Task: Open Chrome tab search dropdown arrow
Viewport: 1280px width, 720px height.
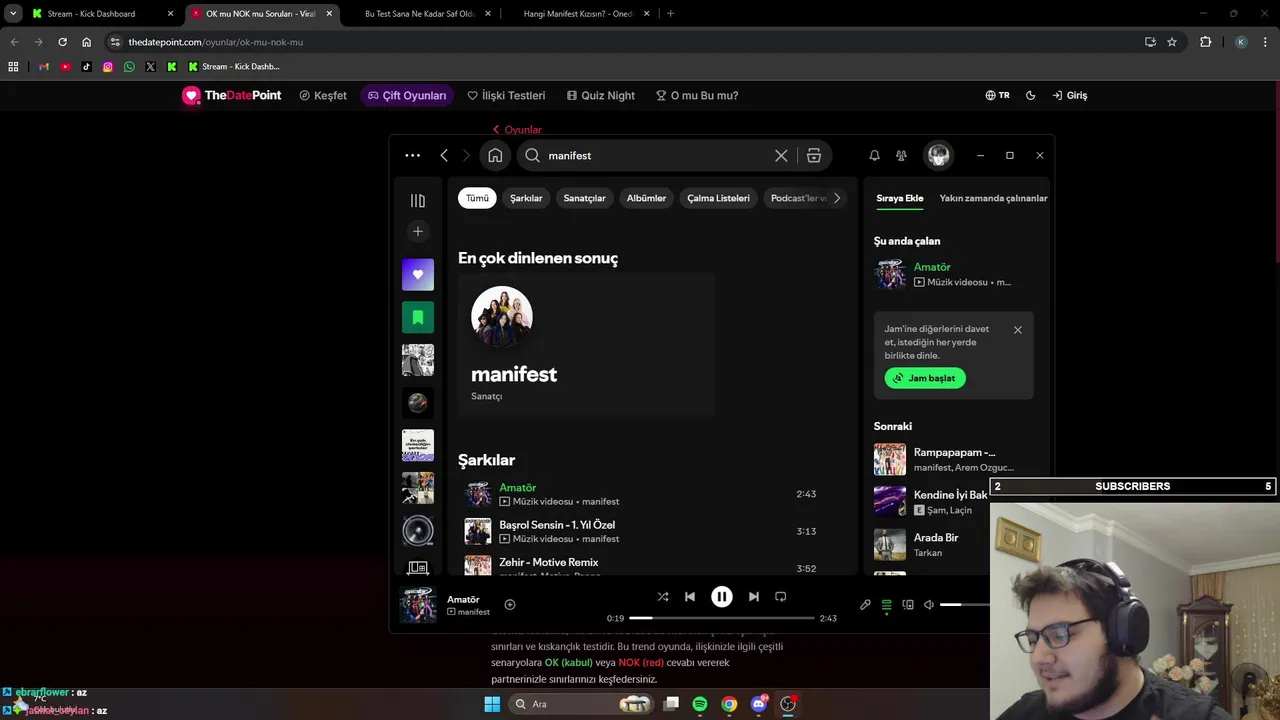Action: coord(13,14)
